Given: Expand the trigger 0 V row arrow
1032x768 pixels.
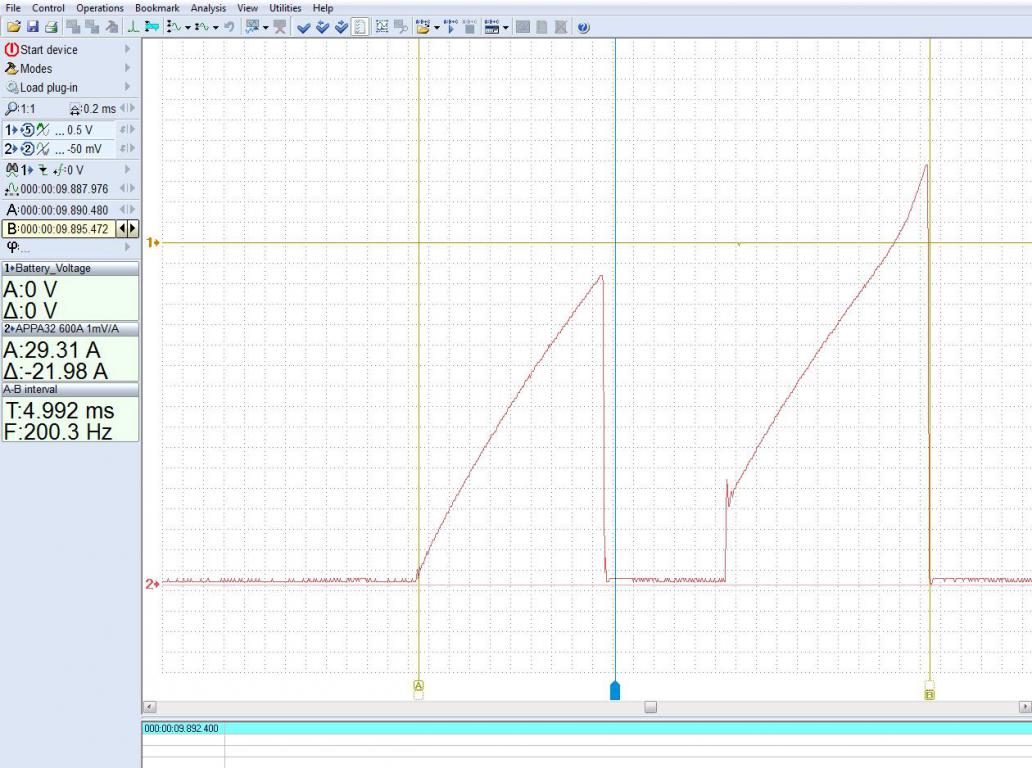Looking at the screenshot, I should click(x=127, y=170).
